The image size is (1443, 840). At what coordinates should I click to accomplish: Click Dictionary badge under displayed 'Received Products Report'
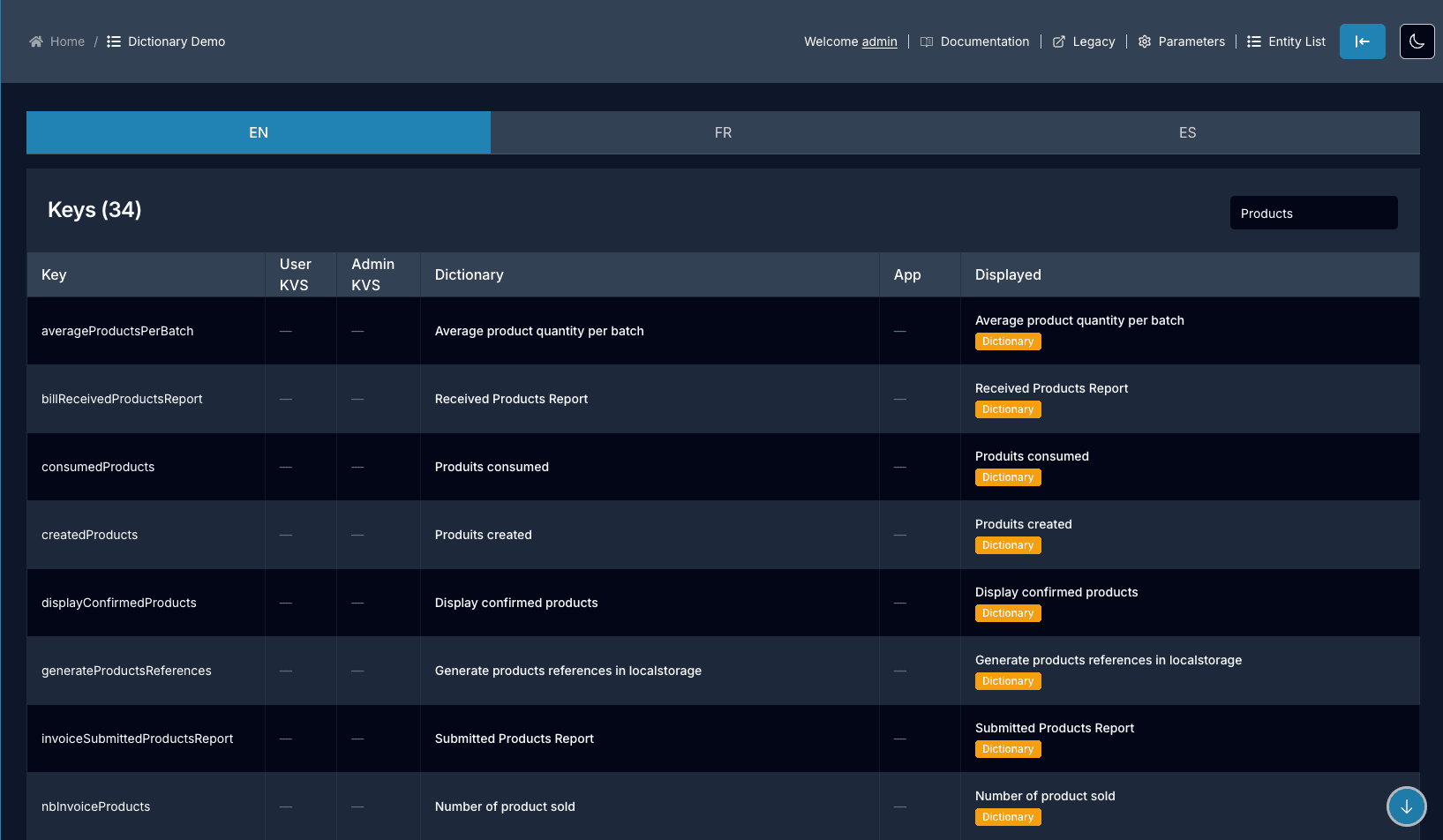[1008, 409]
